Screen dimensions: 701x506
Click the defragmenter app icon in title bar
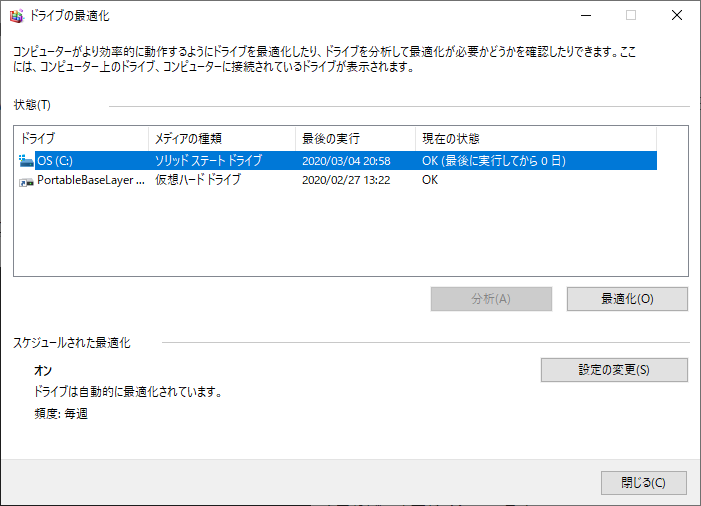pyautogui.click(x=17, y=16)
